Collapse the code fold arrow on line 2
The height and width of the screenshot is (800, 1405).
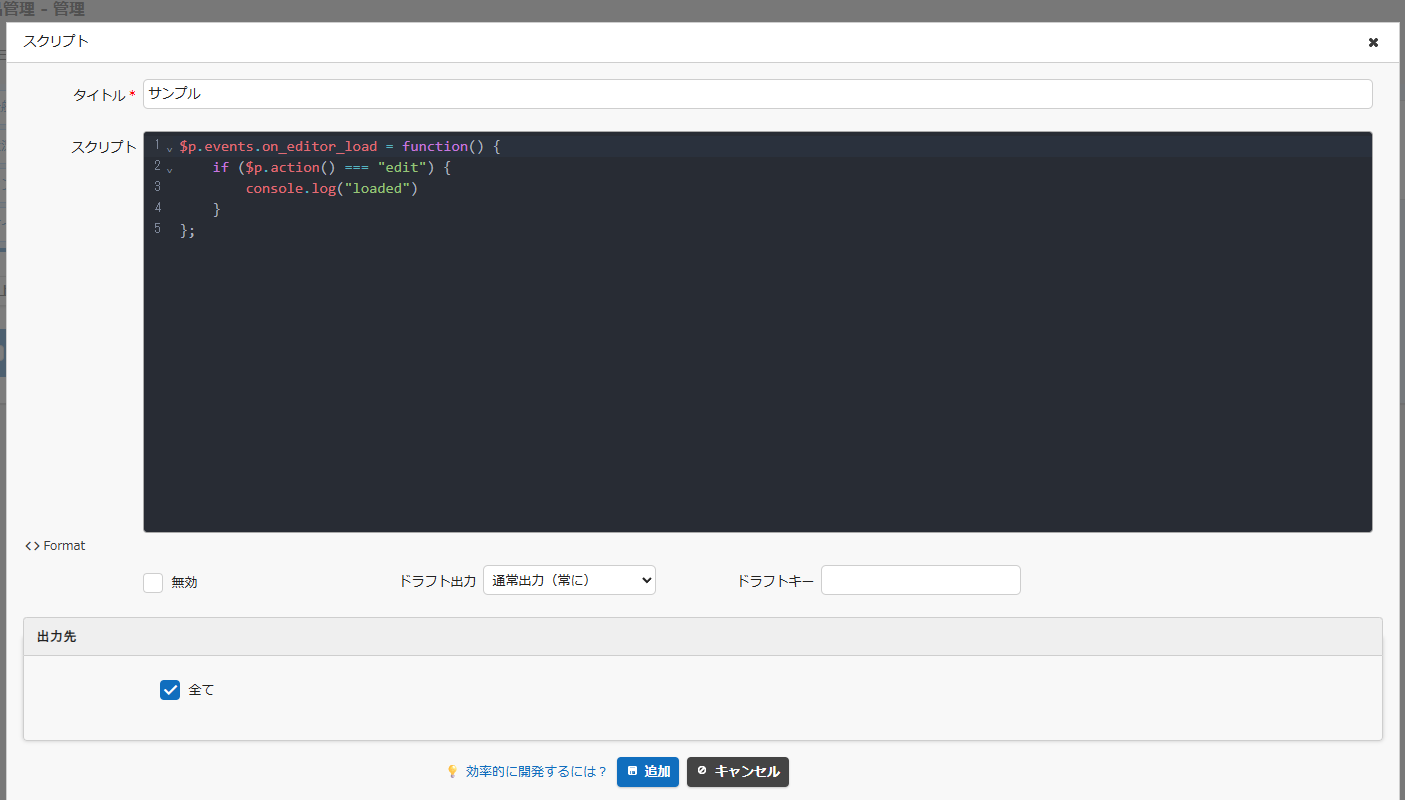(x=170, y=169)
